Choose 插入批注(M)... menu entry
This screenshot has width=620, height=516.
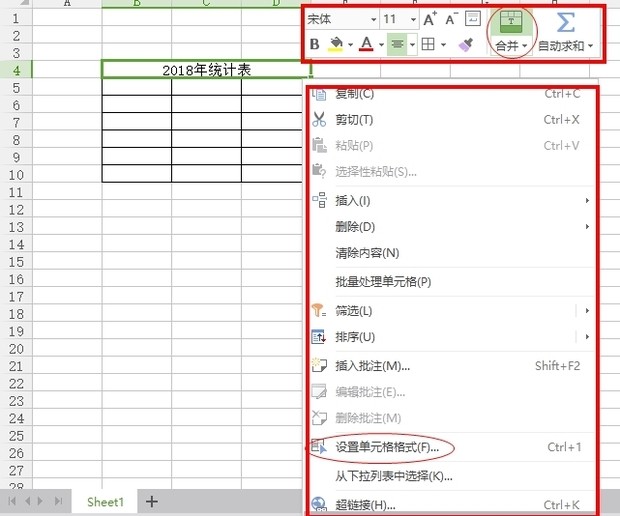452,366
